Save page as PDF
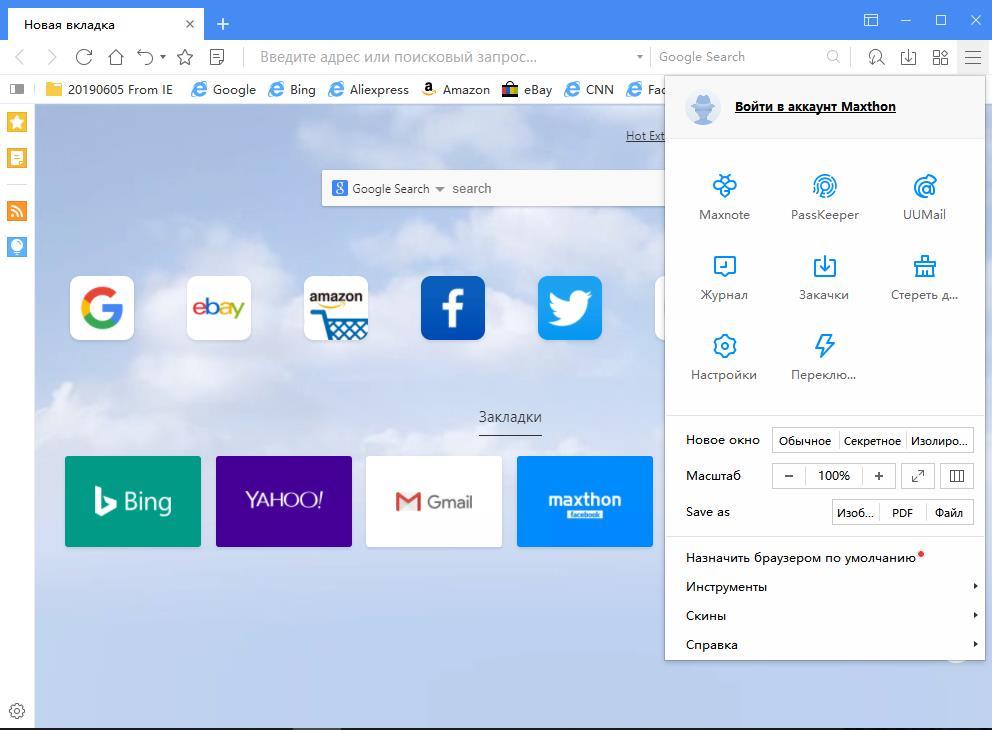The width and height of the screenshot is (992, 730). 903,512
